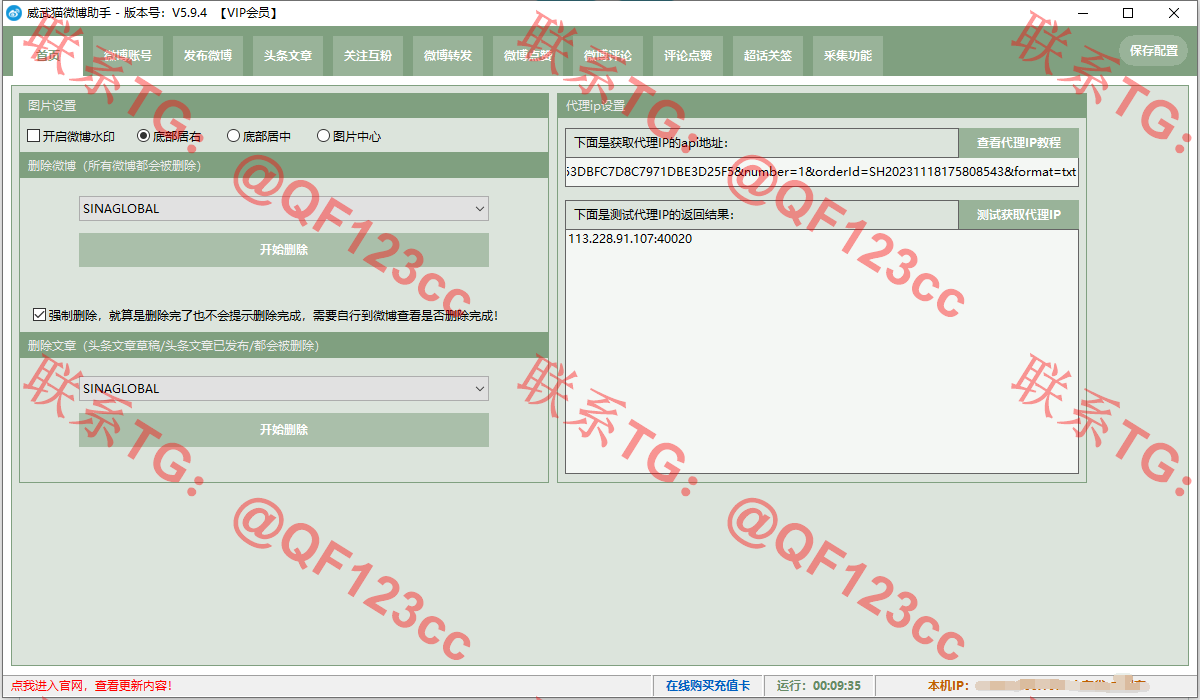Maximize the 威武猫微博助手 window
This screenshot has height=700, width=1200.
(x=1128, y=13)
